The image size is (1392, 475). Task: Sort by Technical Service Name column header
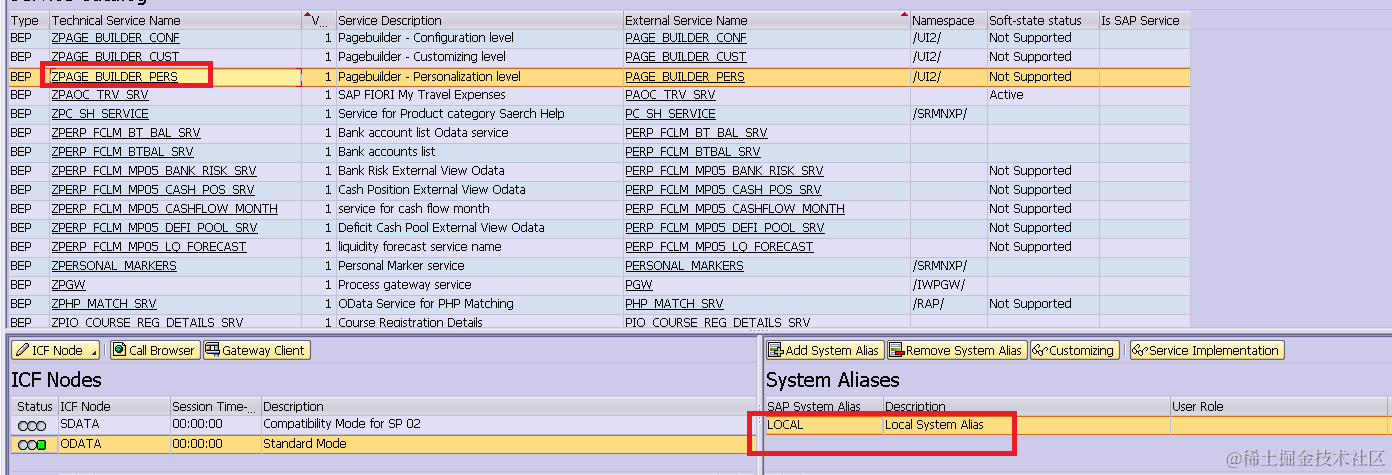click(x=175, y=20)
